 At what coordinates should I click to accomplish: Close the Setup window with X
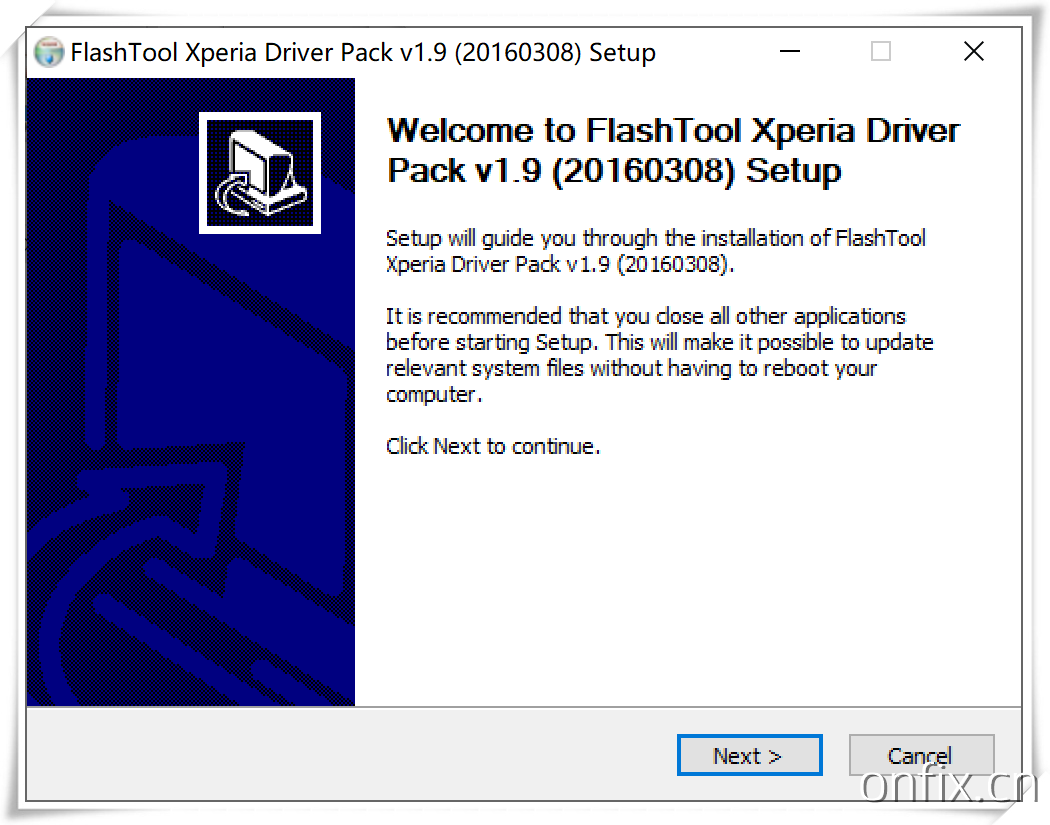point(973,52)
